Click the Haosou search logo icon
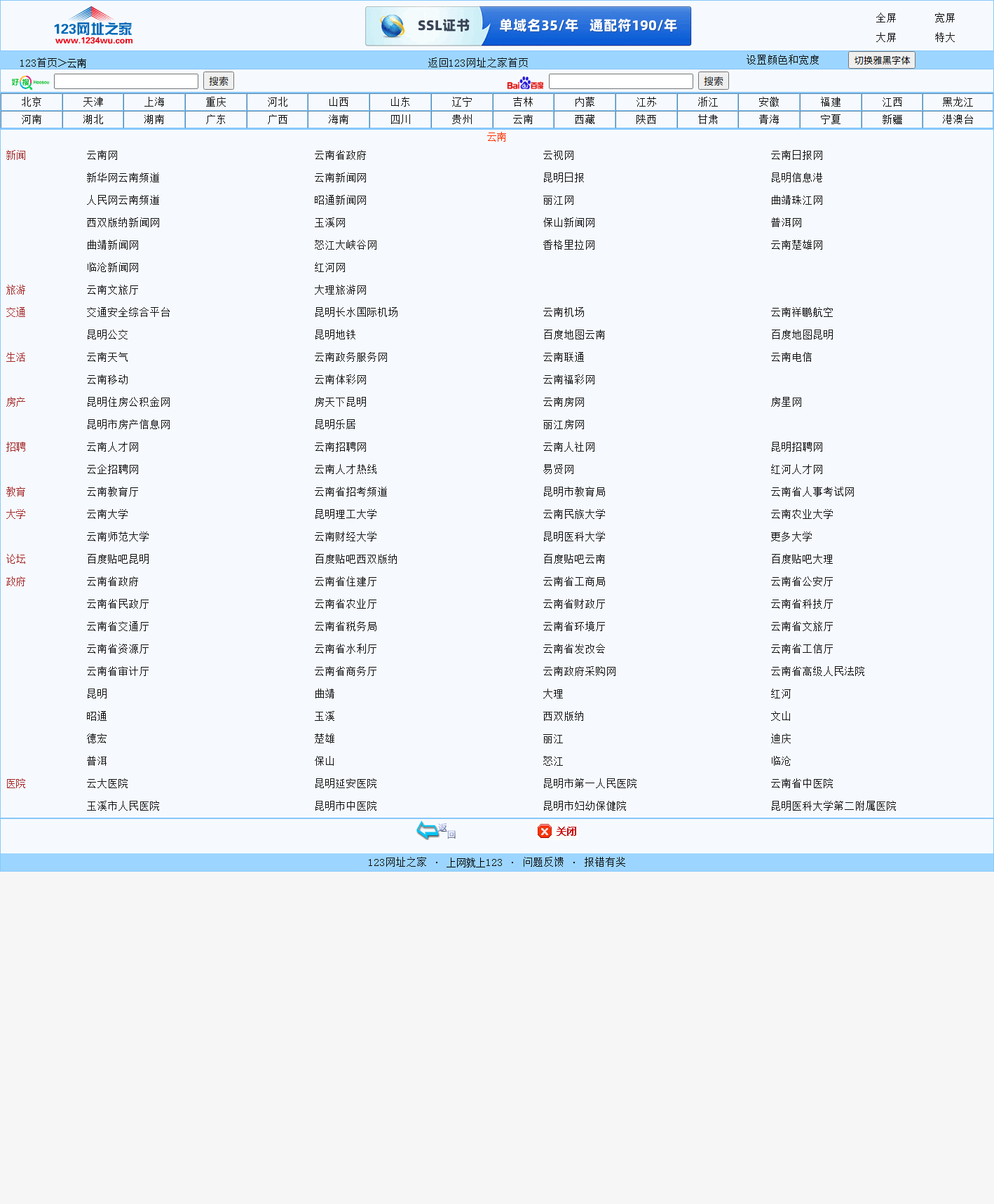The image size is (994, 1204). click(x=29, y=82)
